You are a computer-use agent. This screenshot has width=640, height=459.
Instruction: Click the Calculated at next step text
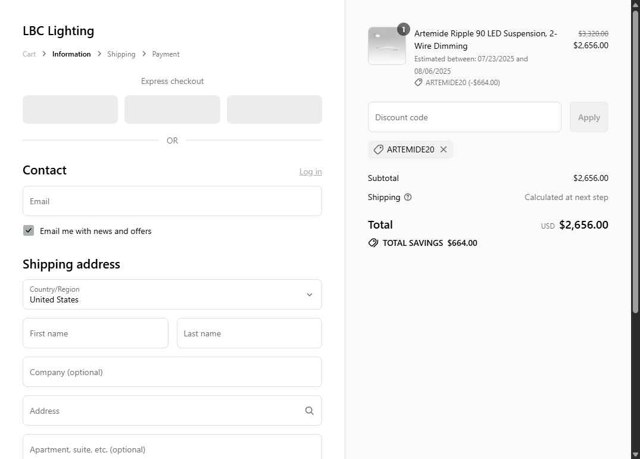[x=566, y=197]
